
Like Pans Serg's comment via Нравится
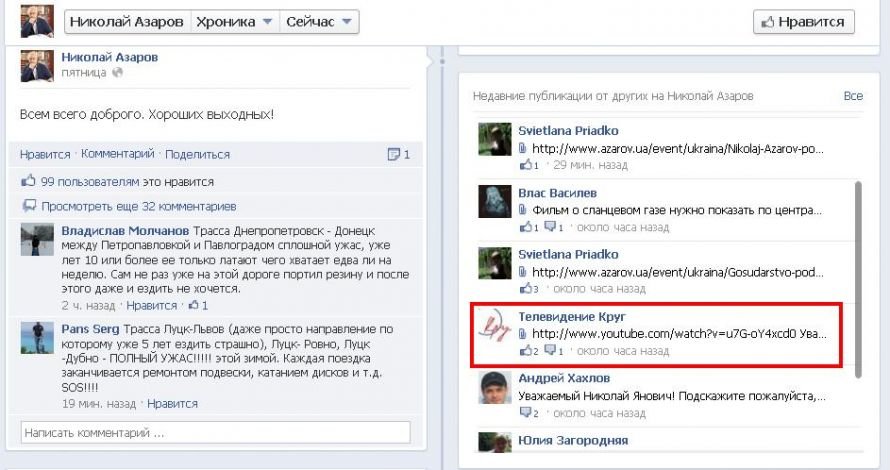click(172, 404)
